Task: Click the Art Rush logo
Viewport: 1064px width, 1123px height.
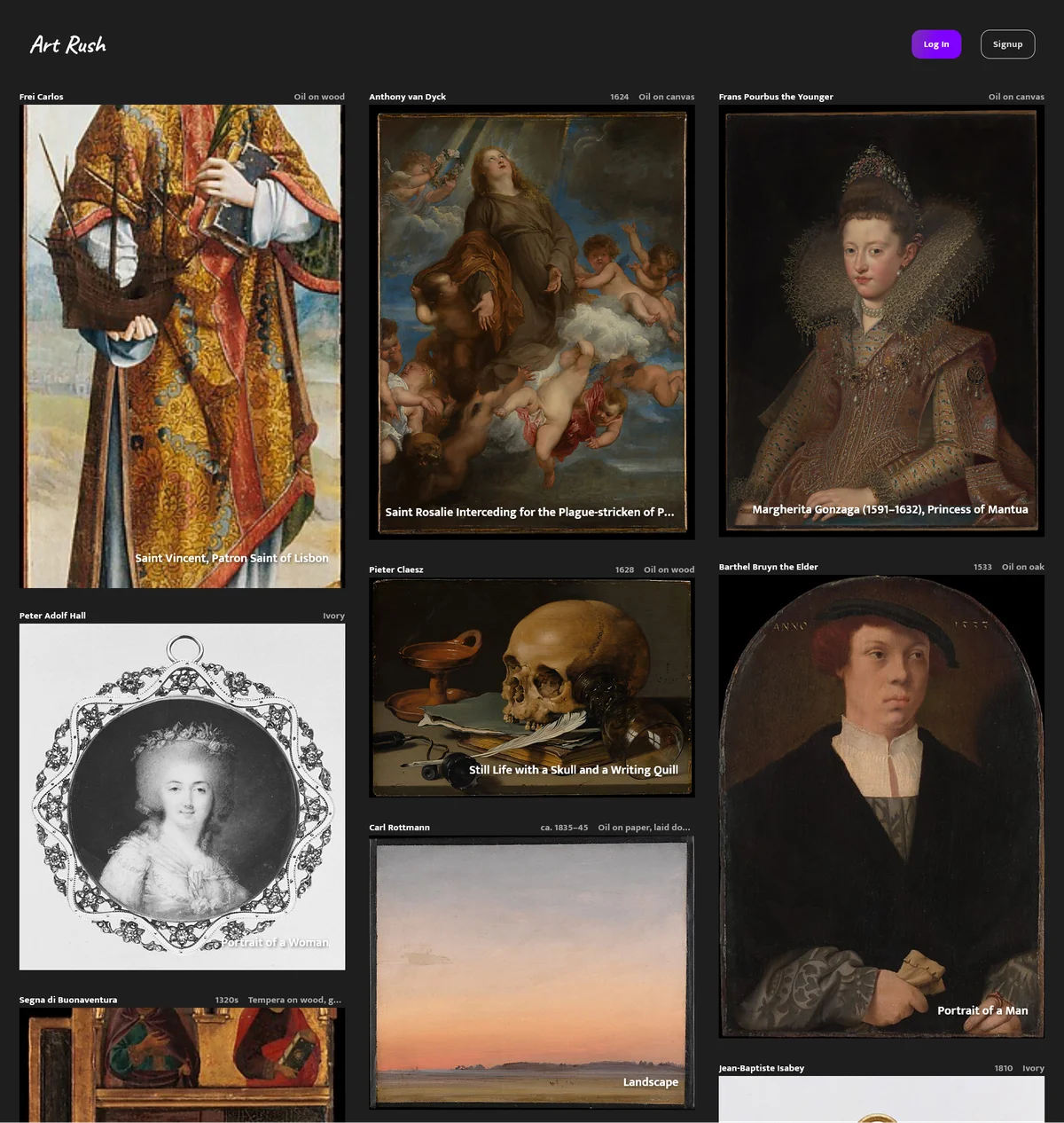Action: (68, 44)
